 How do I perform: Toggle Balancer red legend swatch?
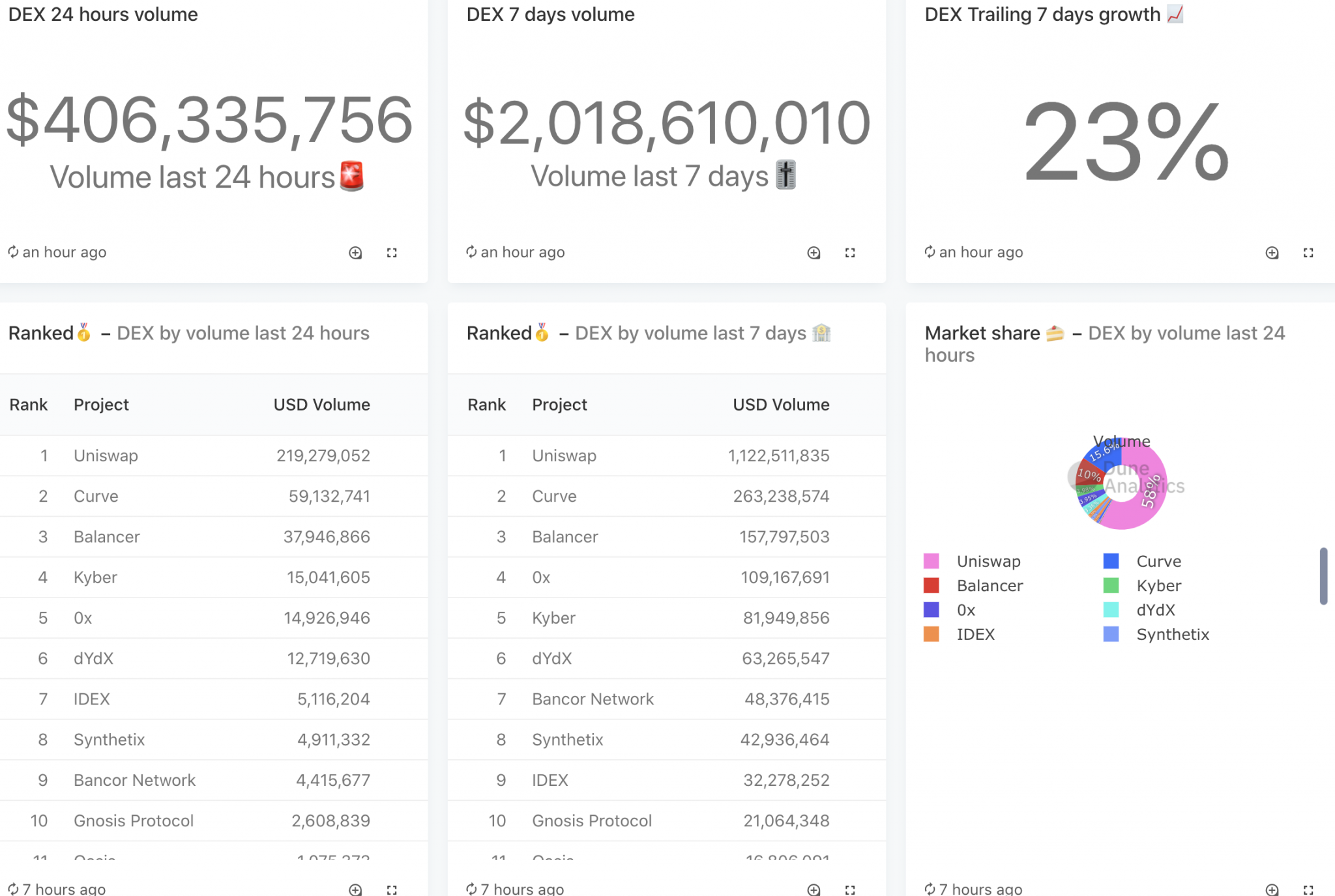click(x=932, y=585)
